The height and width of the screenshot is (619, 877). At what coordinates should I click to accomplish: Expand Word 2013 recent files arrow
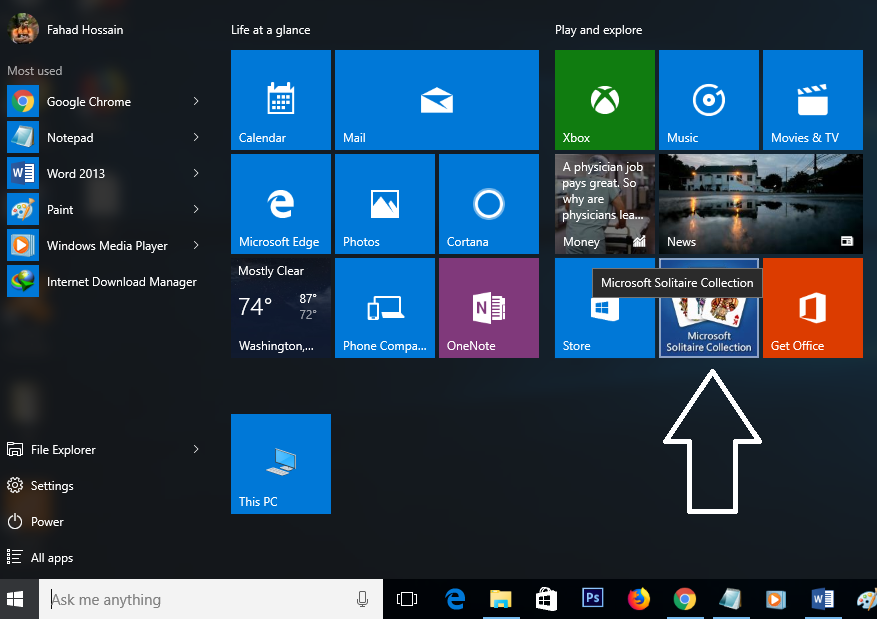tap(196, 174)
